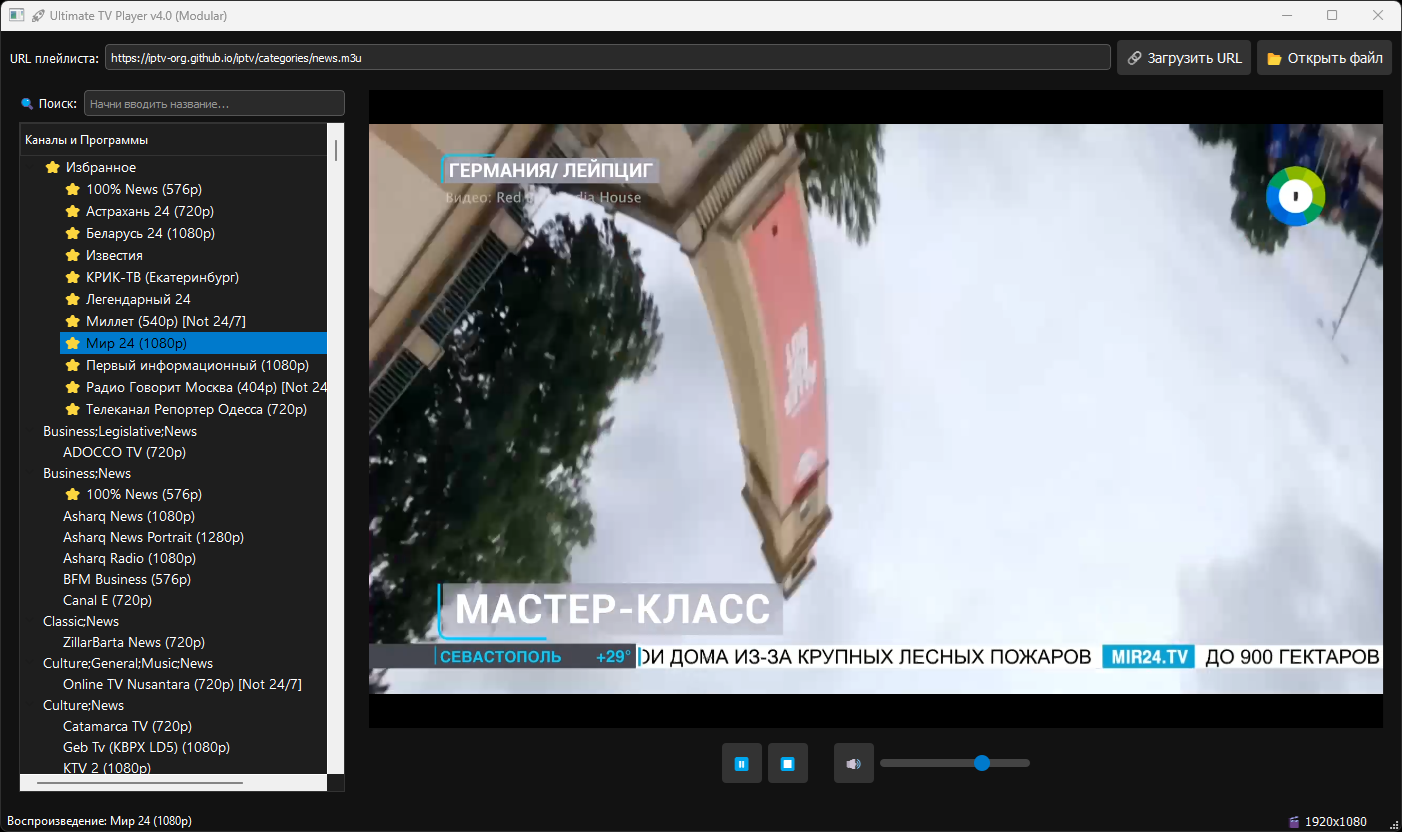Screen dimensions: 1402x832
Task: Click the star beside Легендарный 24
Action: 72,299
